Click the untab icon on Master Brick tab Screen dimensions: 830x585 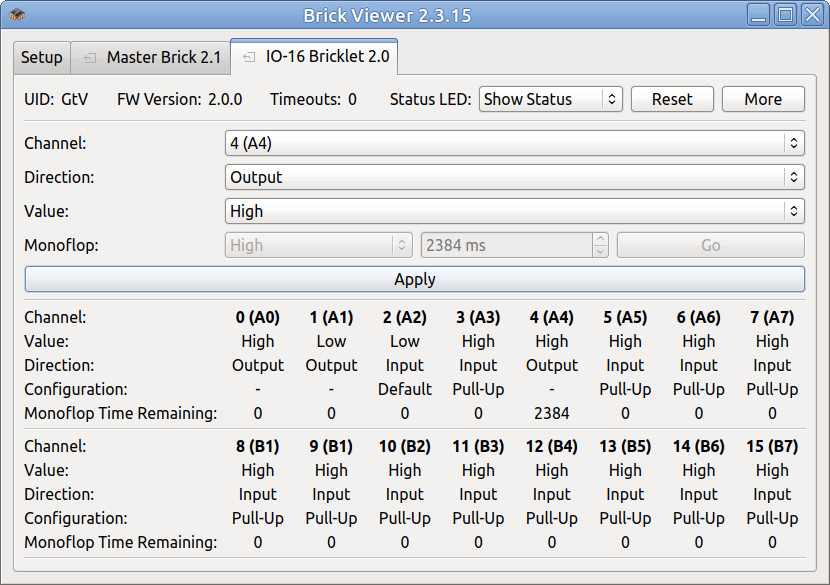[90, 58]
